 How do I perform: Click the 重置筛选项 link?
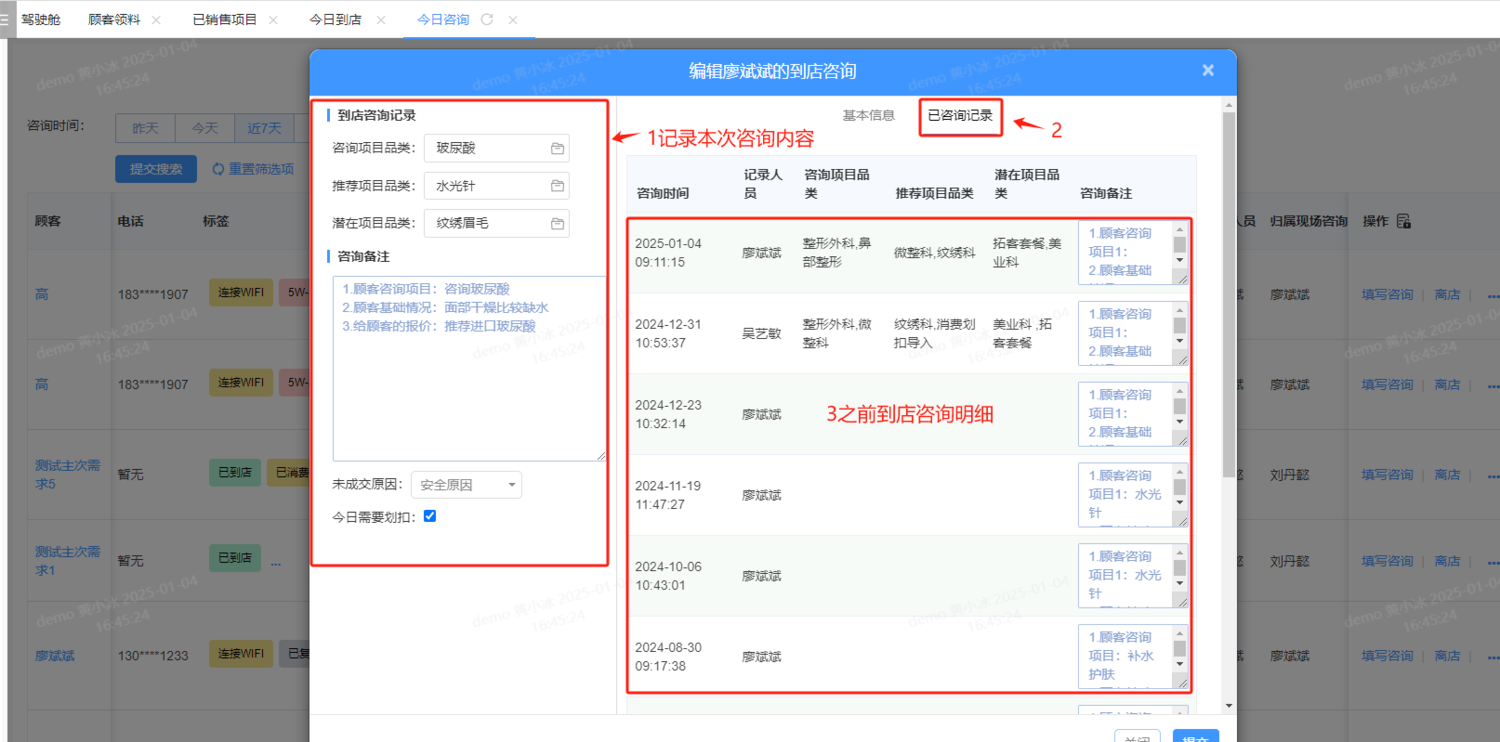(253, 169)
